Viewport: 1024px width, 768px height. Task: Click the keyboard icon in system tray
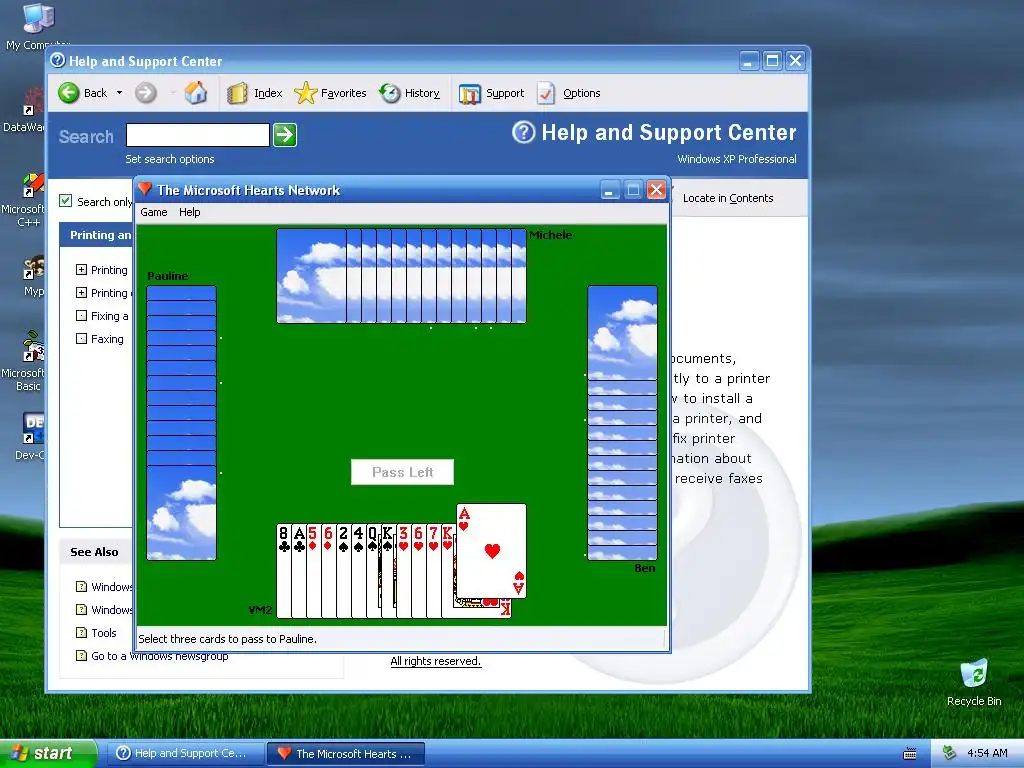point(910,754)
